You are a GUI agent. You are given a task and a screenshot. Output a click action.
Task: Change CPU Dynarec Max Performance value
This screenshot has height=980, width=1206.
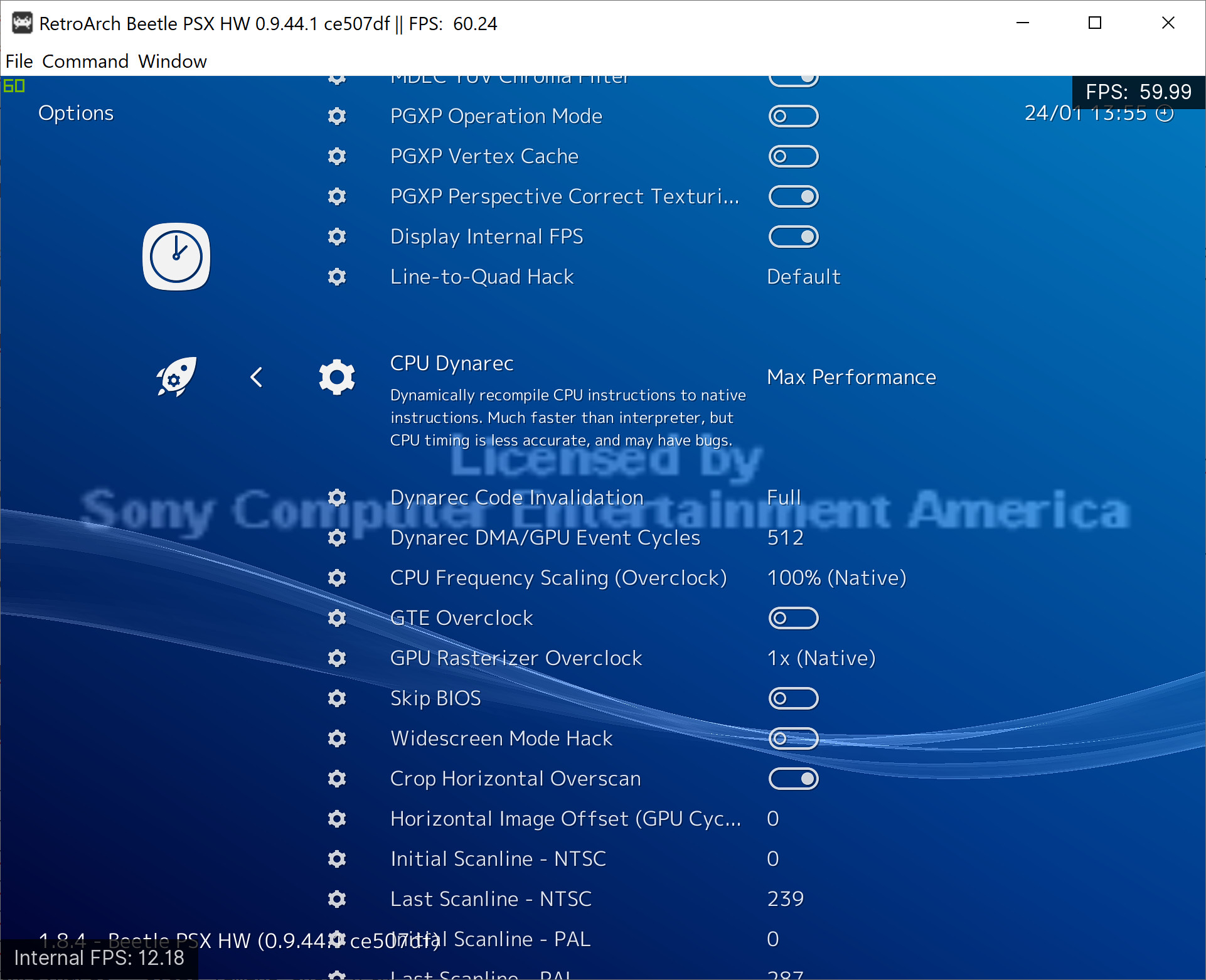[x=851, y=377]
